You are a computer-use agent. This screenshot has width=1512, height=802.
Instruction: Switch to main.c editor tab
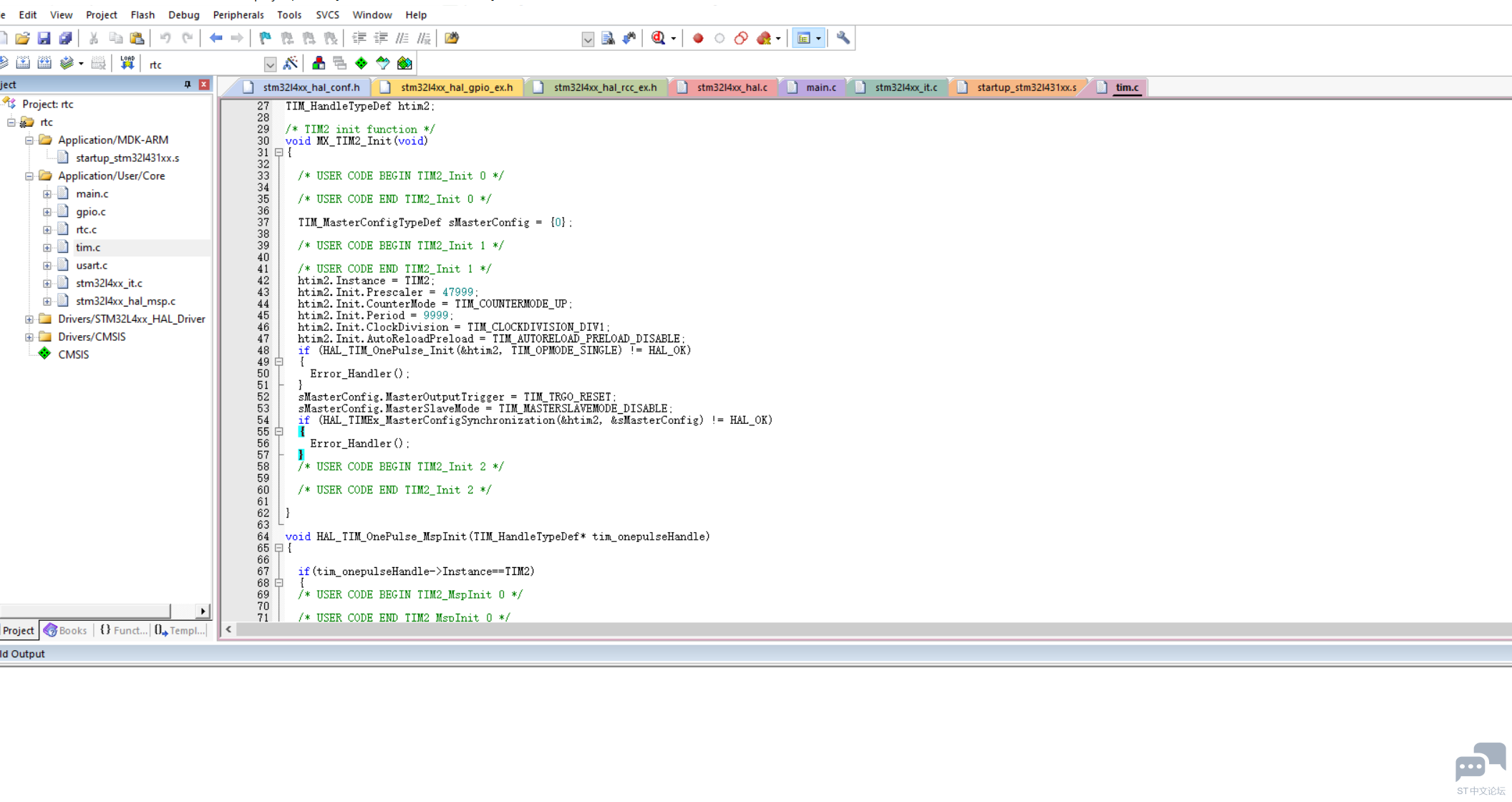814,87
